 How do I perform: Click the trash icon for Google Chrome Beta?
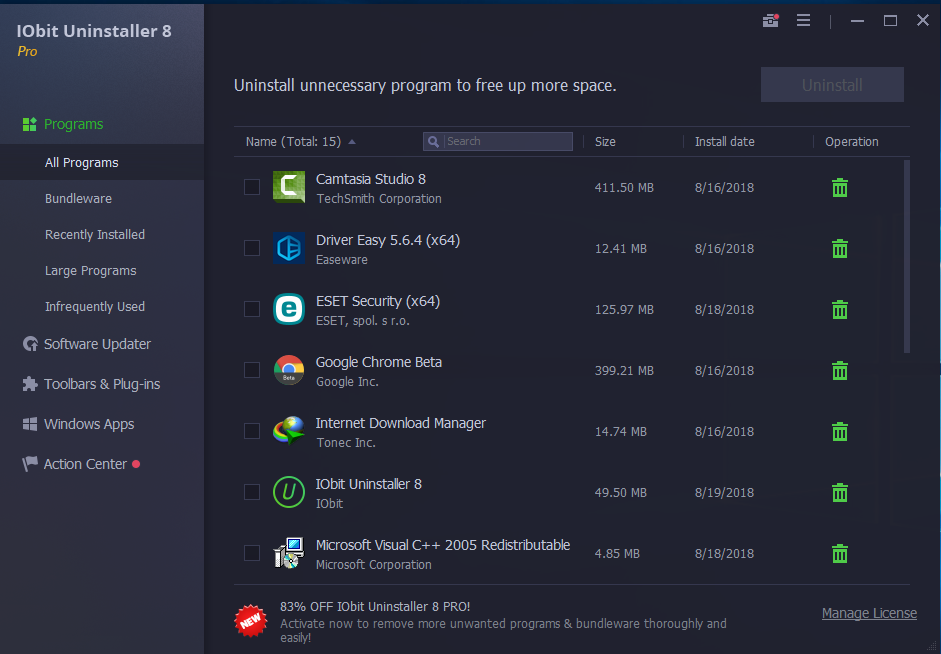tap(840, 371)
